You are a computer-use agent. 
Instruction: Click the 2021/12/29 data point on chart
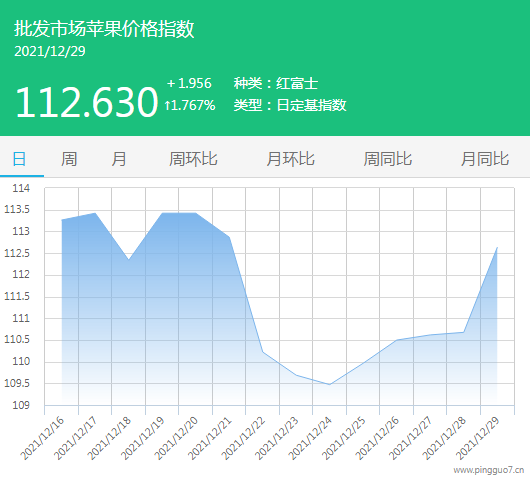pyautogui.click(x=497, y=248)
